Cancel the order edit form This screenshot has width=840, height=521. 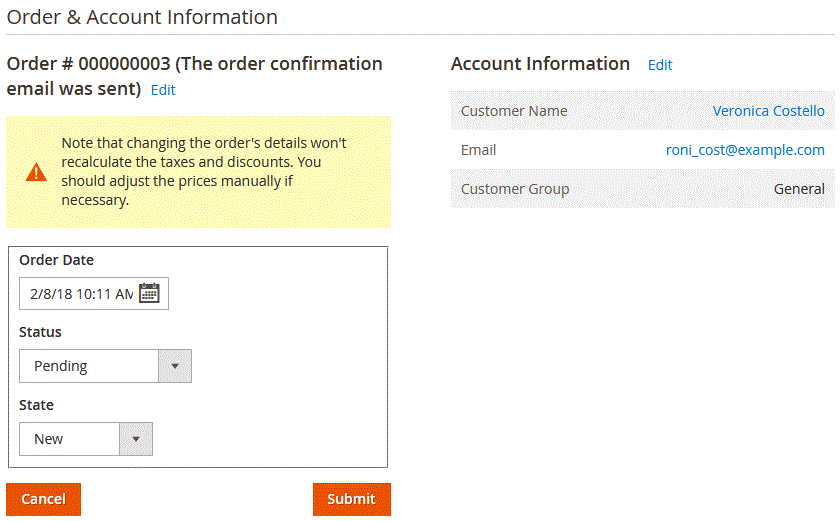coord(43,499)
